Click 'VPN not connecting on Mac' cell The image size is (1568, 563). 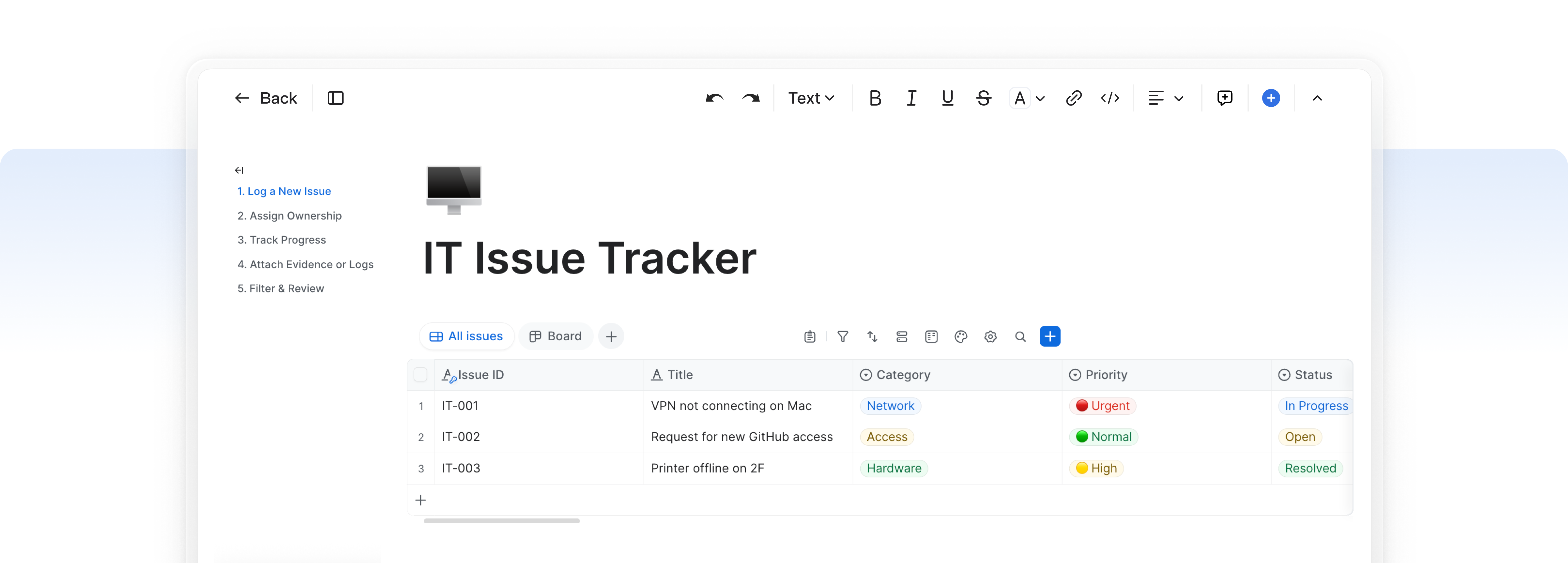[x=748, y=406]
